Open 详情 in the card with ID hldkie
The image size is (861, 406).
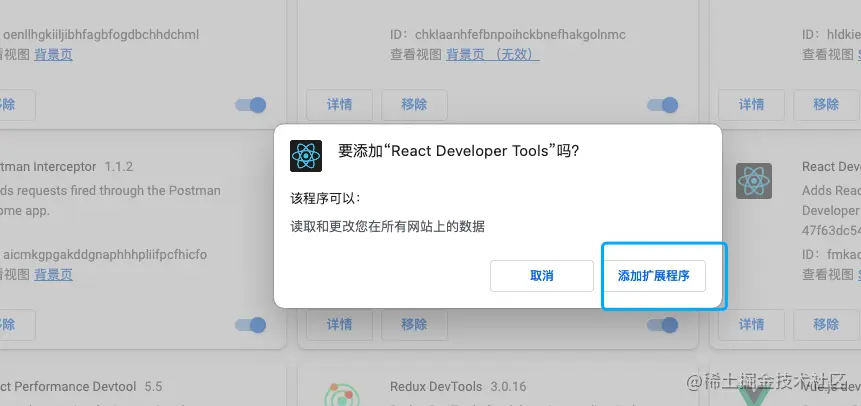751,105
